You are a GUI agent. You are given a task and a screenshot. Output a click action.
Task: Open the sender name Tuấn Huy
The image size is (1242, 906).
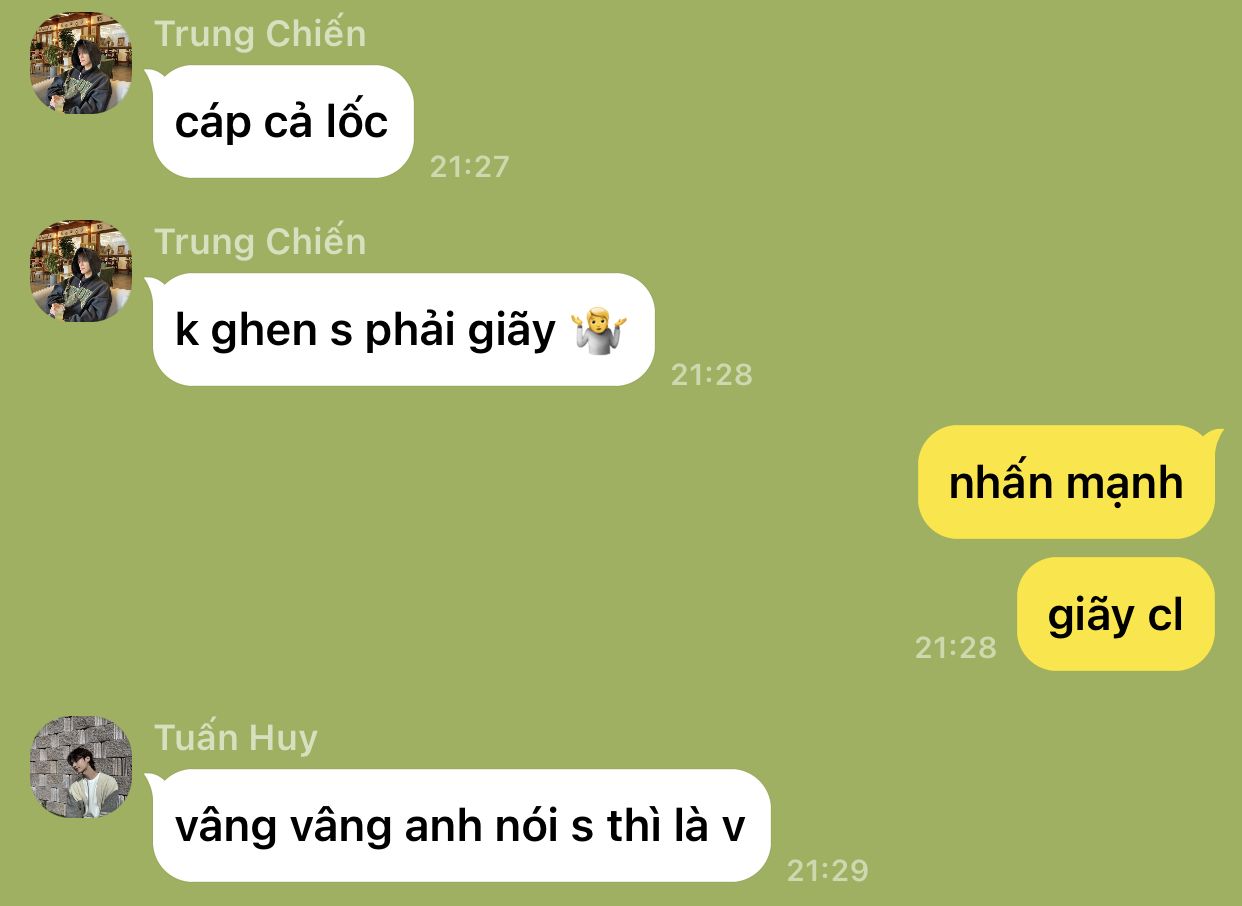pyautogui.click(x=236, y=738)
